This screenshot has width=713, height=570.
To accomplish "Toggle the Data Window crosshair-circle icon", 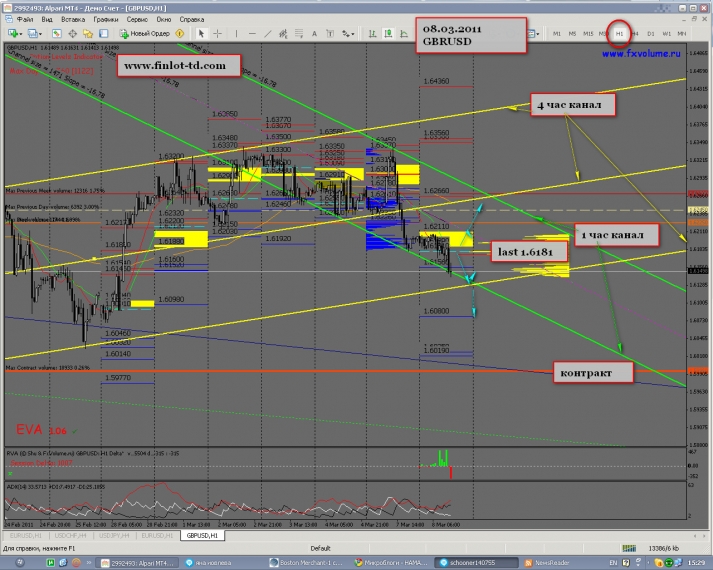I will point(72,34).
